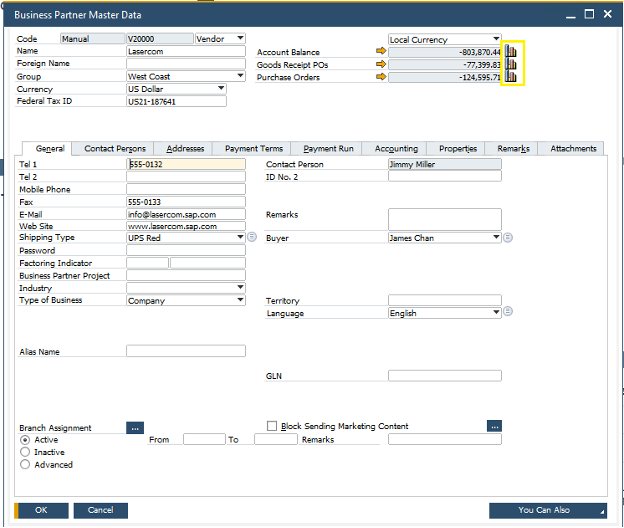
Task: Expand the Group dropdown showing West Coast
Action: 240,76
